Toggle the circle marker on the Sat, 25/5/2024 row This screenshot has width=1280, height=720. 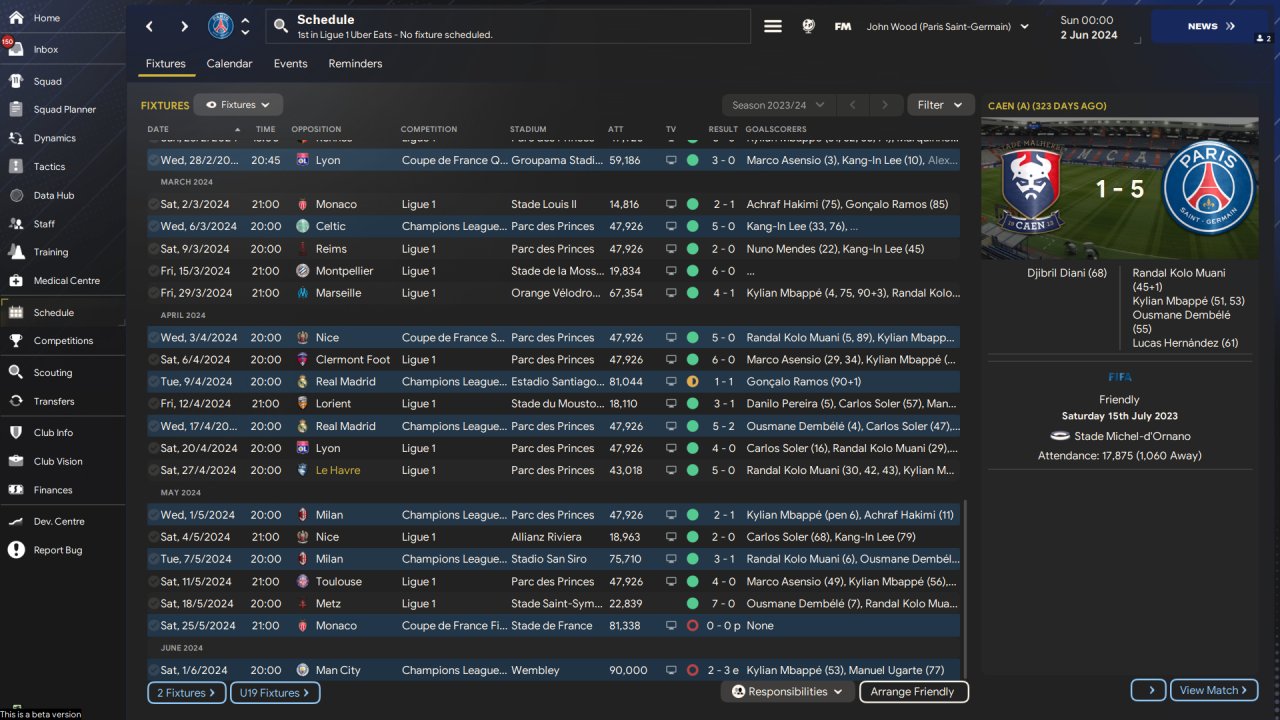(x=153, y=626)
